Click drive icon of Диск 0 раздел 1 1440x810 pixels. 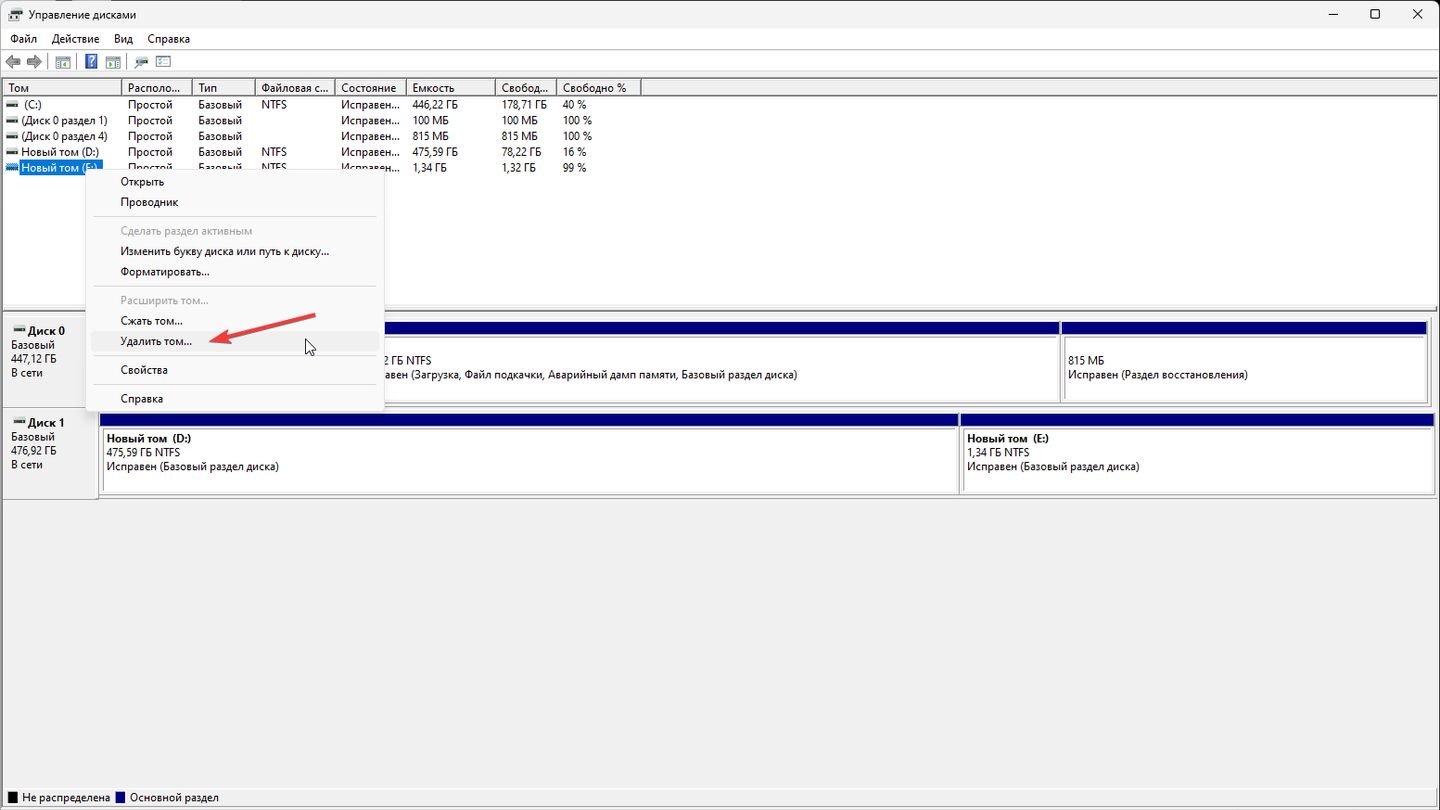pos(12,120)
